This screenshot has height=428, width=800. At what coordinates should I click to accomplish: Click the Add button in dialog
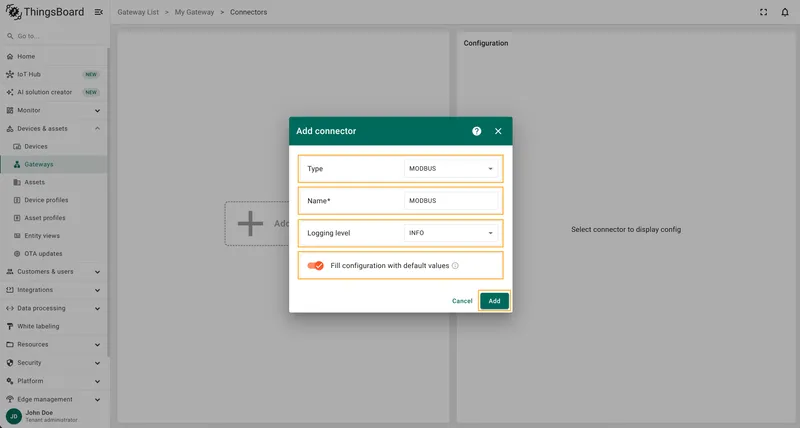494,301
